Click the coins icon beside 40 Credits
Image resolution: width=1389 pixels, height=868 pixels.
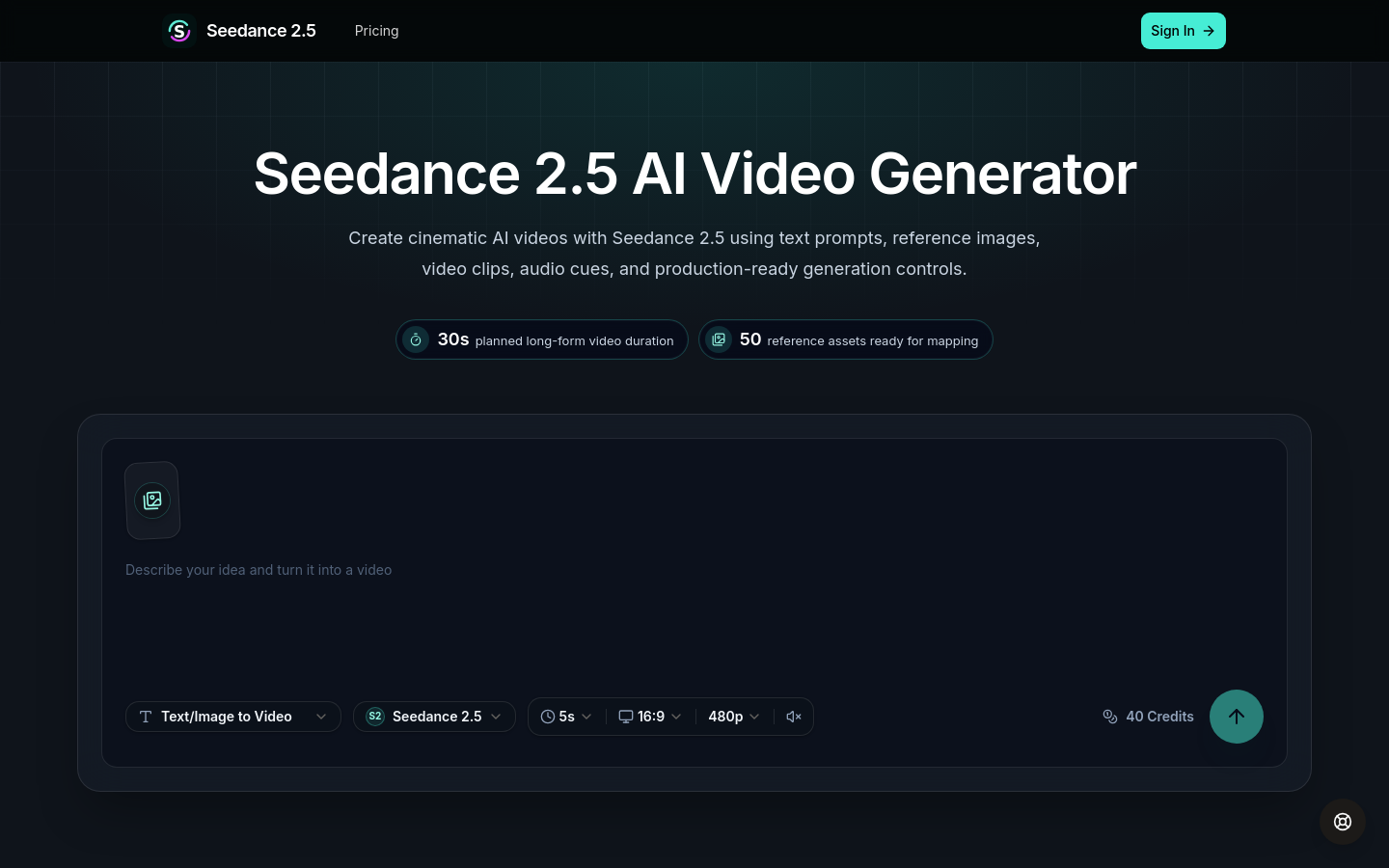pos(1110,717)
